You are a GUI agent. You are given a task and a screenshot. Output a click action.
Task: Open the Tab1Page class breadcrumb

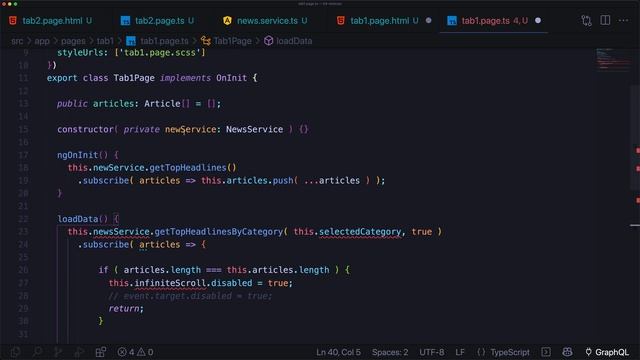point(232,41)
